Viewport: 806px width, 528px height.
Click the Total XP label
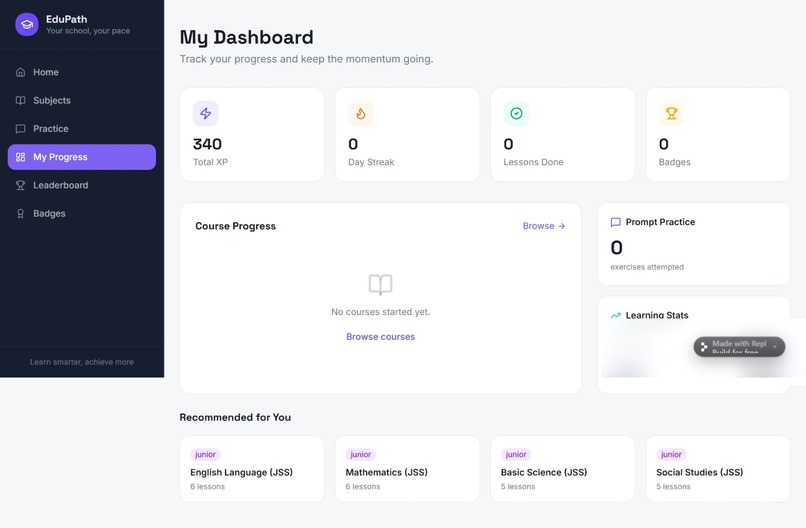click(210, 162)
